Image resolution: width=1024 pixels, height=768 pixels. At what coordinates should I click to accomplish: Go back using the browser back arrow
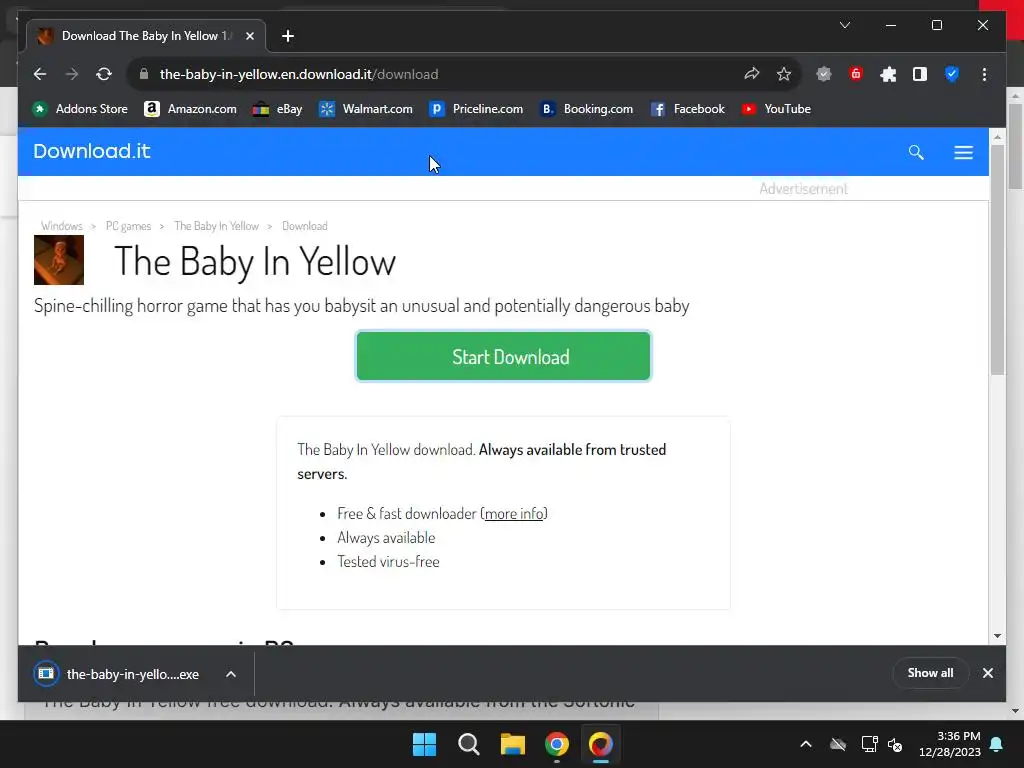[40, 74]
